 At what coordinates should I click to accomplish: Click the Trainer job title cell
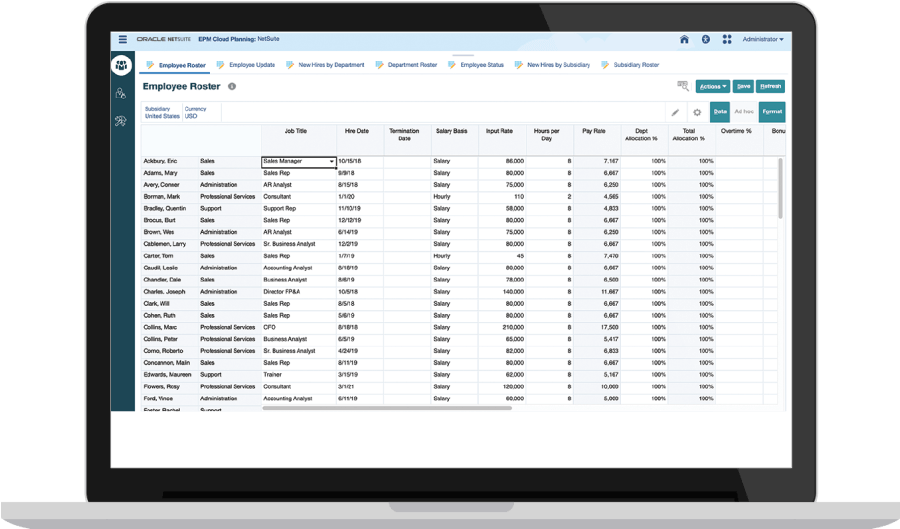point(299,375)
